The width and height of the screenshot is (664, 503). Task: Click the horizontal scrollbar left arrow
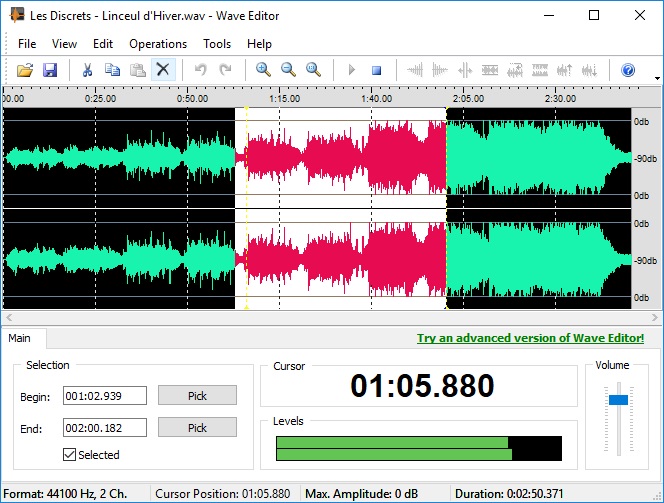tap(9, 317)
